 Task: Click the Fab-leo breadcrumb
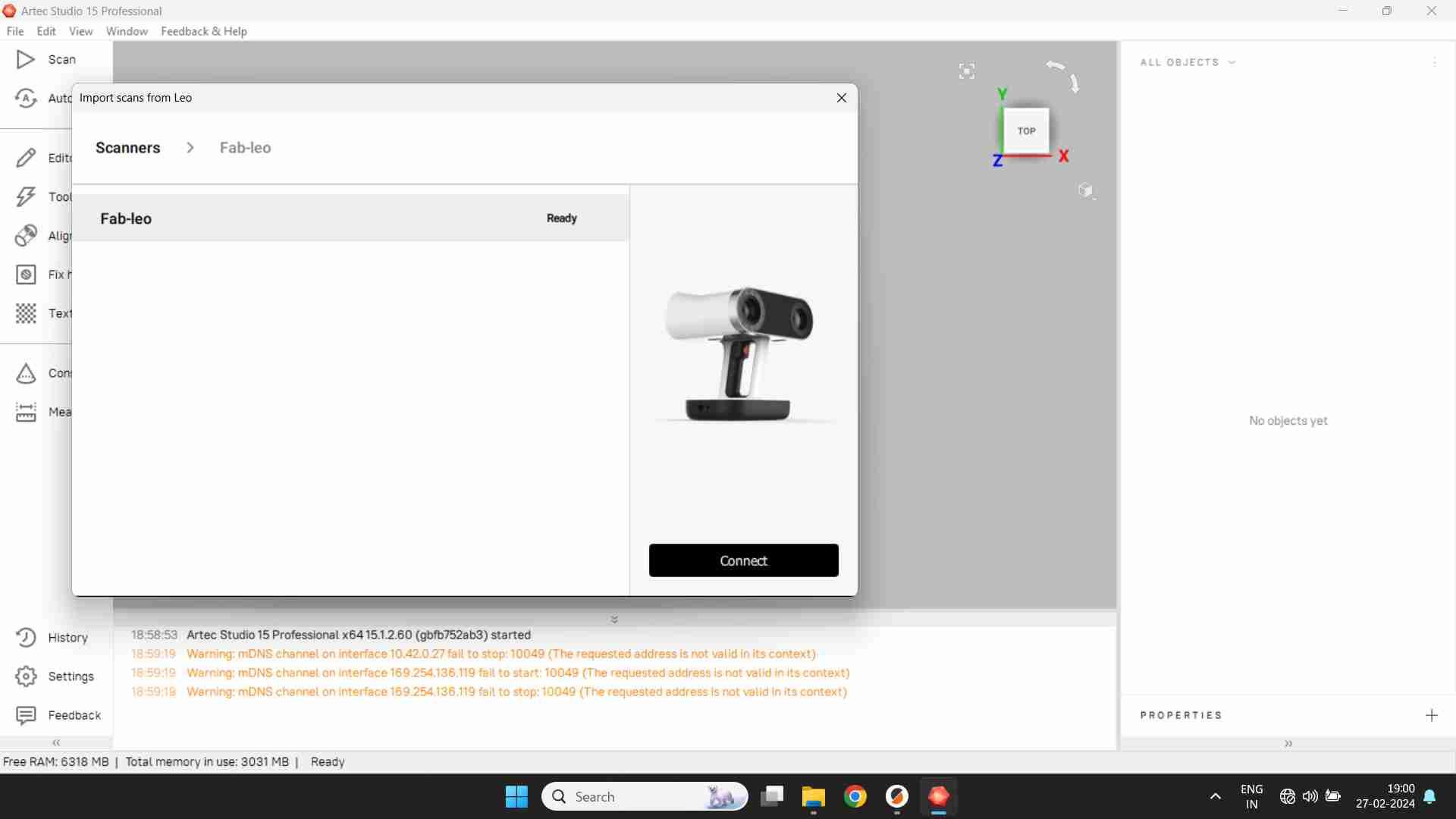point(245,148)
